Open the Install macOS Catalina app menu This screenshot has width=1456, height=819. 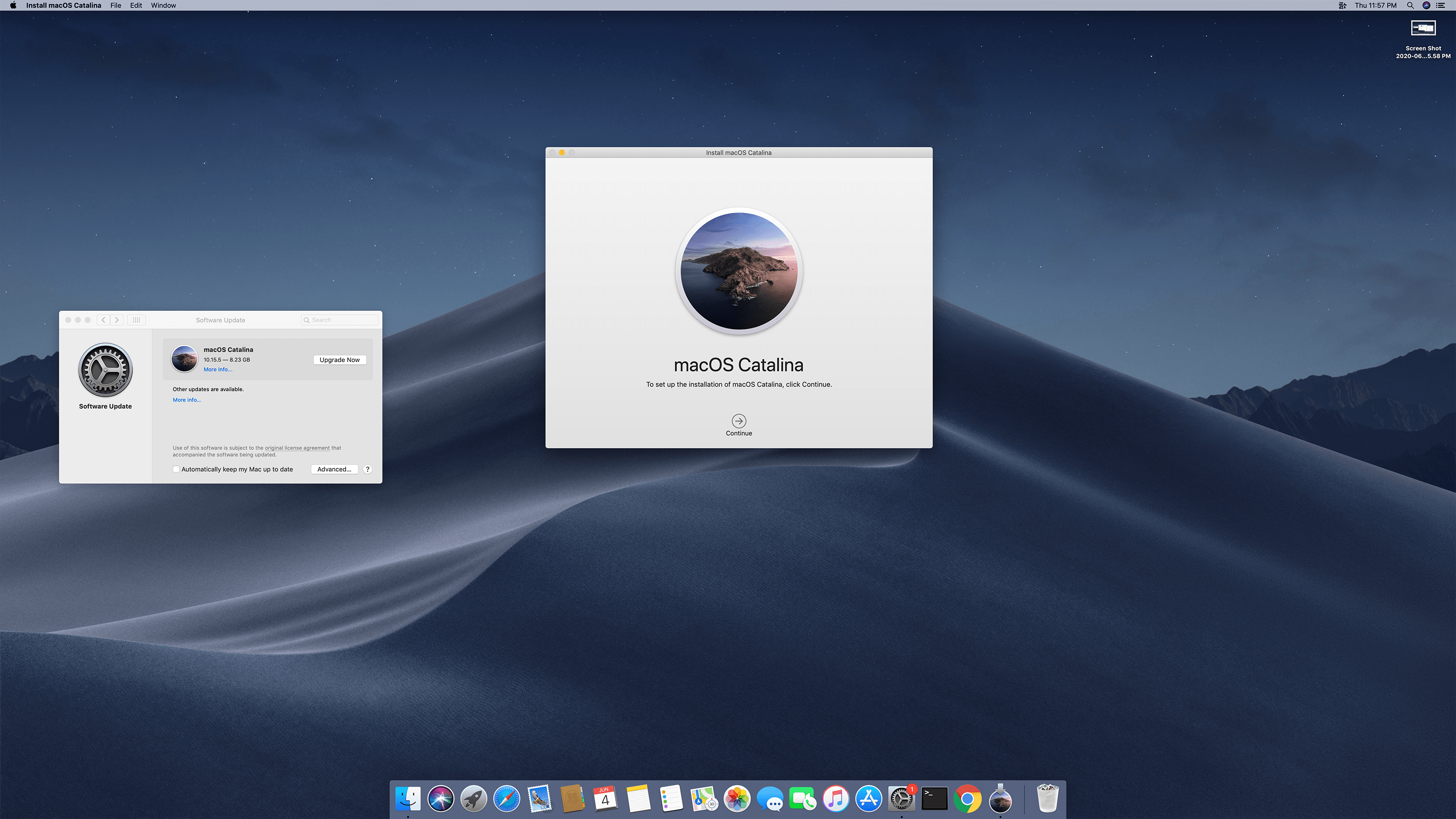63,5
